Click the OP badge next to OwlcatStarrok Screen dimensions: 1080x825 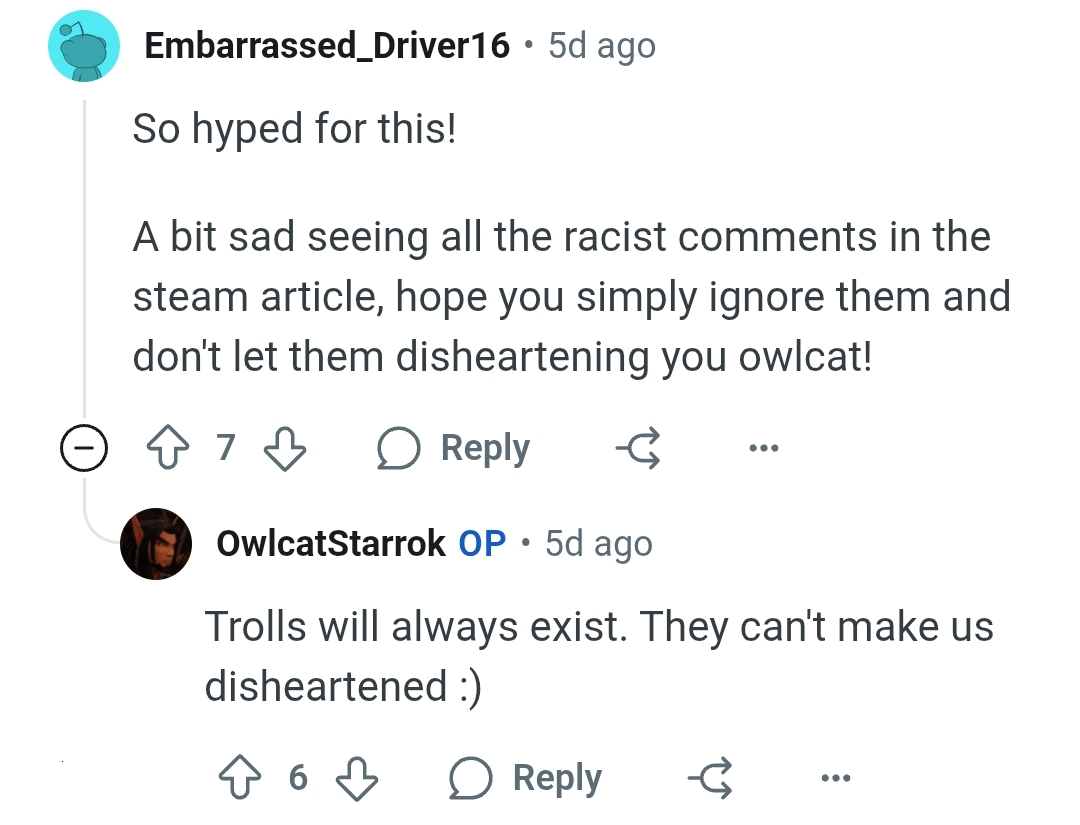coord(482,544)
